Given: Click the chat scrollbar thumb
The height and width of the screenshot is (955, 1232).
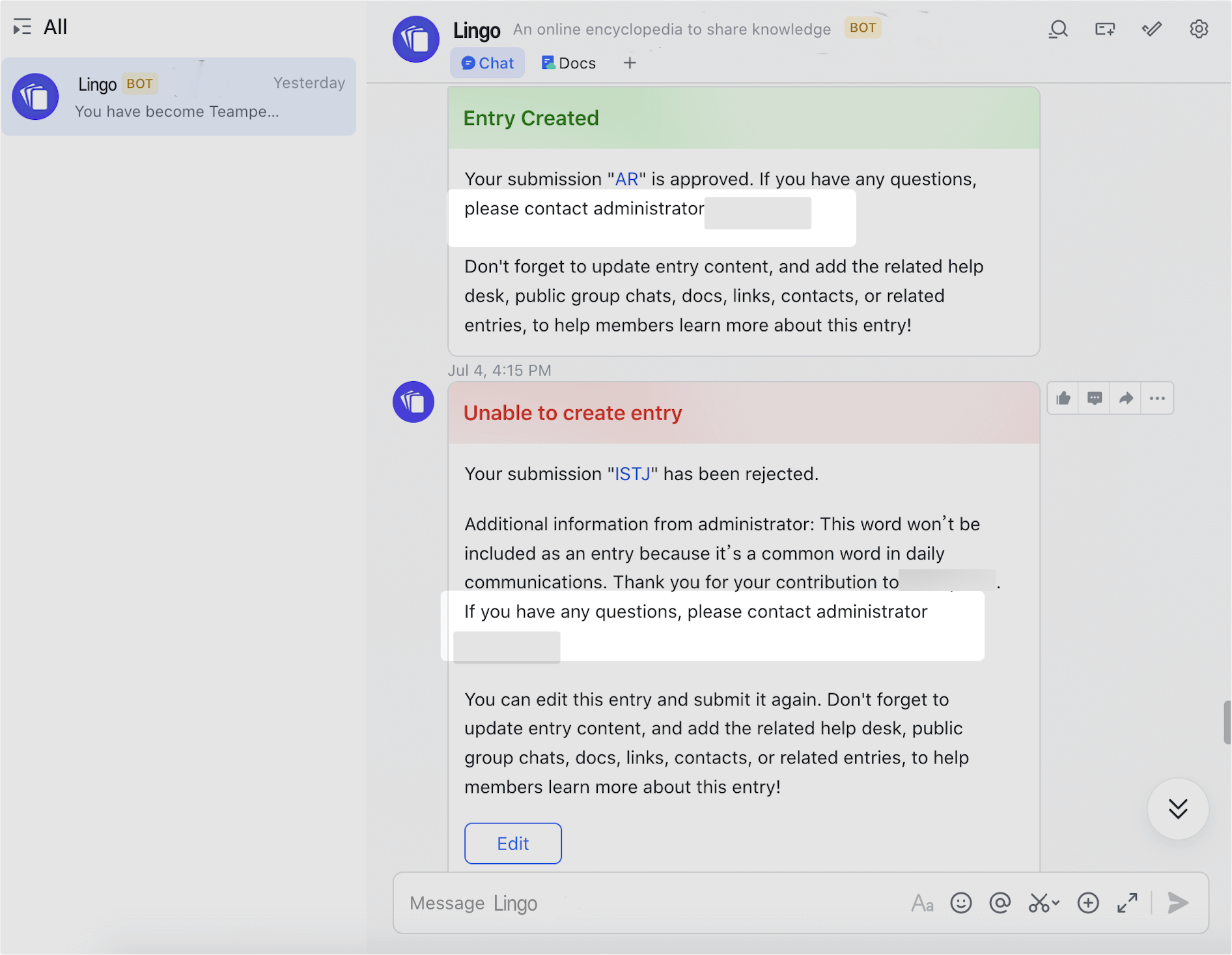Looking at the screenshot, I should (1227, 722).
